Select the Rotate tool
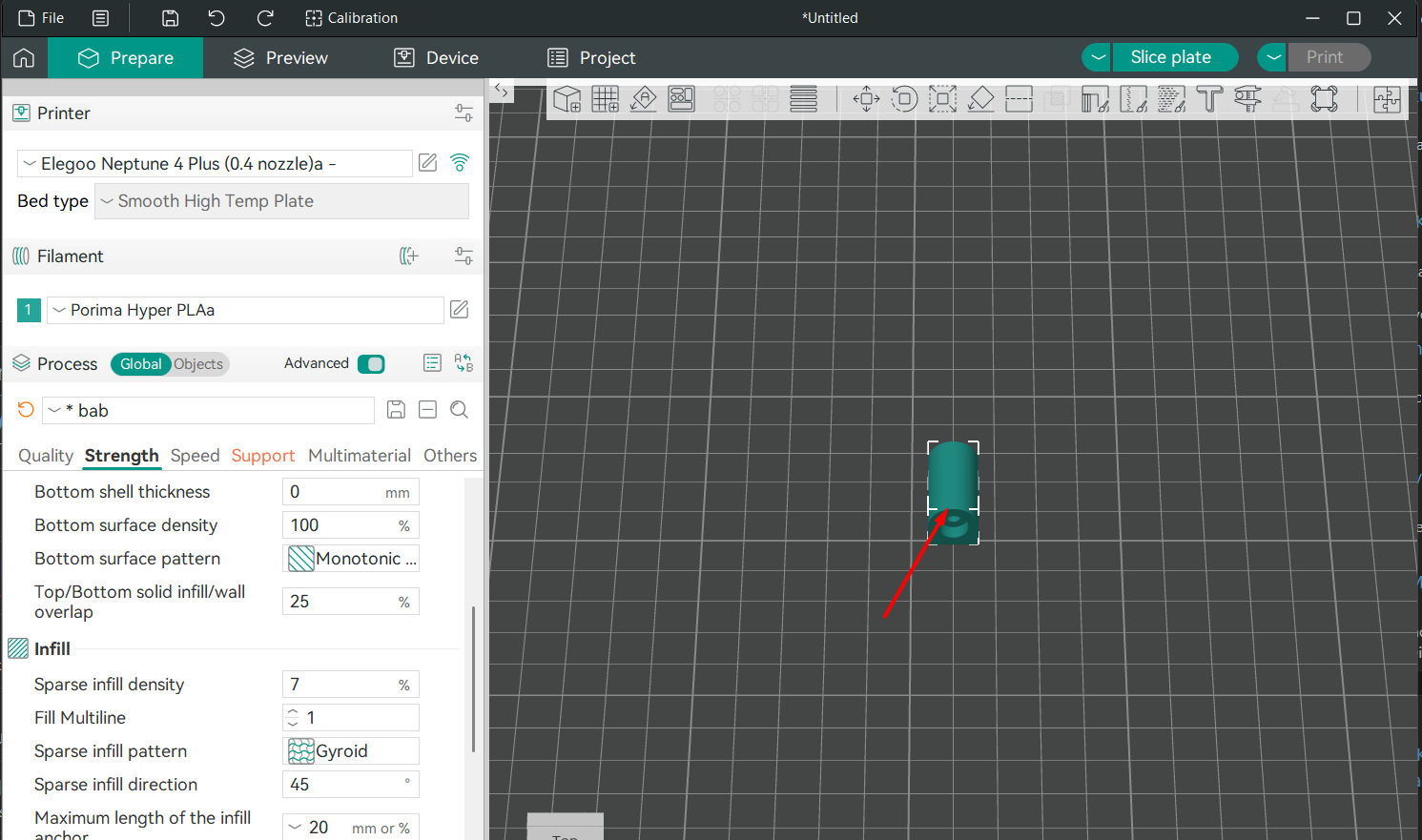This screenshot has height=840, width=1422. (x=904, y=99)
